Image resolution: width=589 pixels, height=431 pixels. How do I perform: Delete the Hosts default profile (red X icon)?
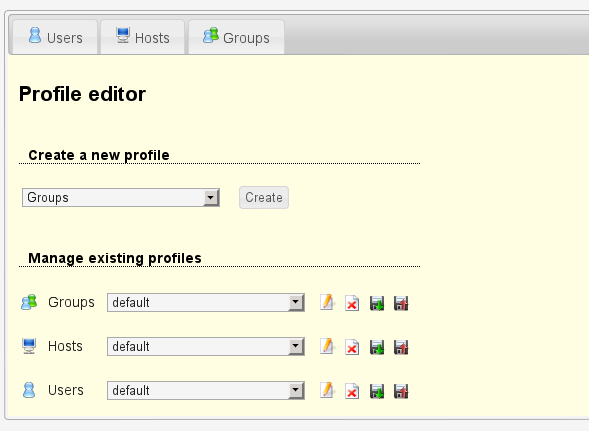click(352, 347)
